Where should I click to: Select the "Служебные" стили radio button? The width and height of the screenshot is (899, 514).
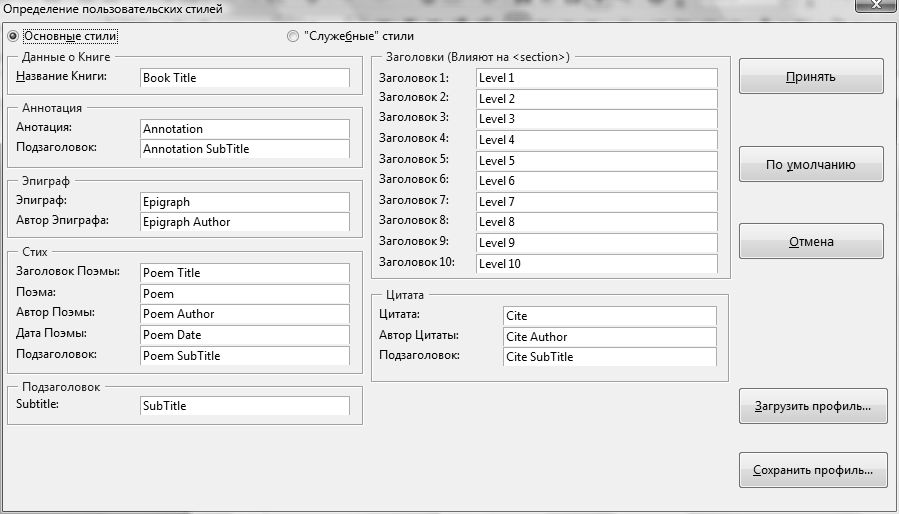coord(293,36)
